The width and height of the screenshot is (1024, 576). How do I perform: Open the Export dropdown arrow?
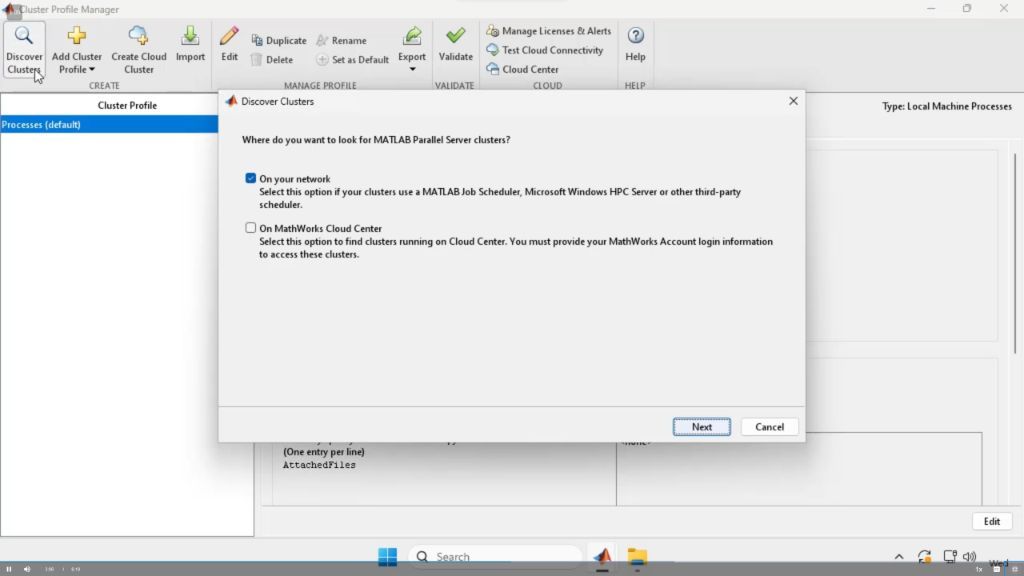(x=412, y=69)
